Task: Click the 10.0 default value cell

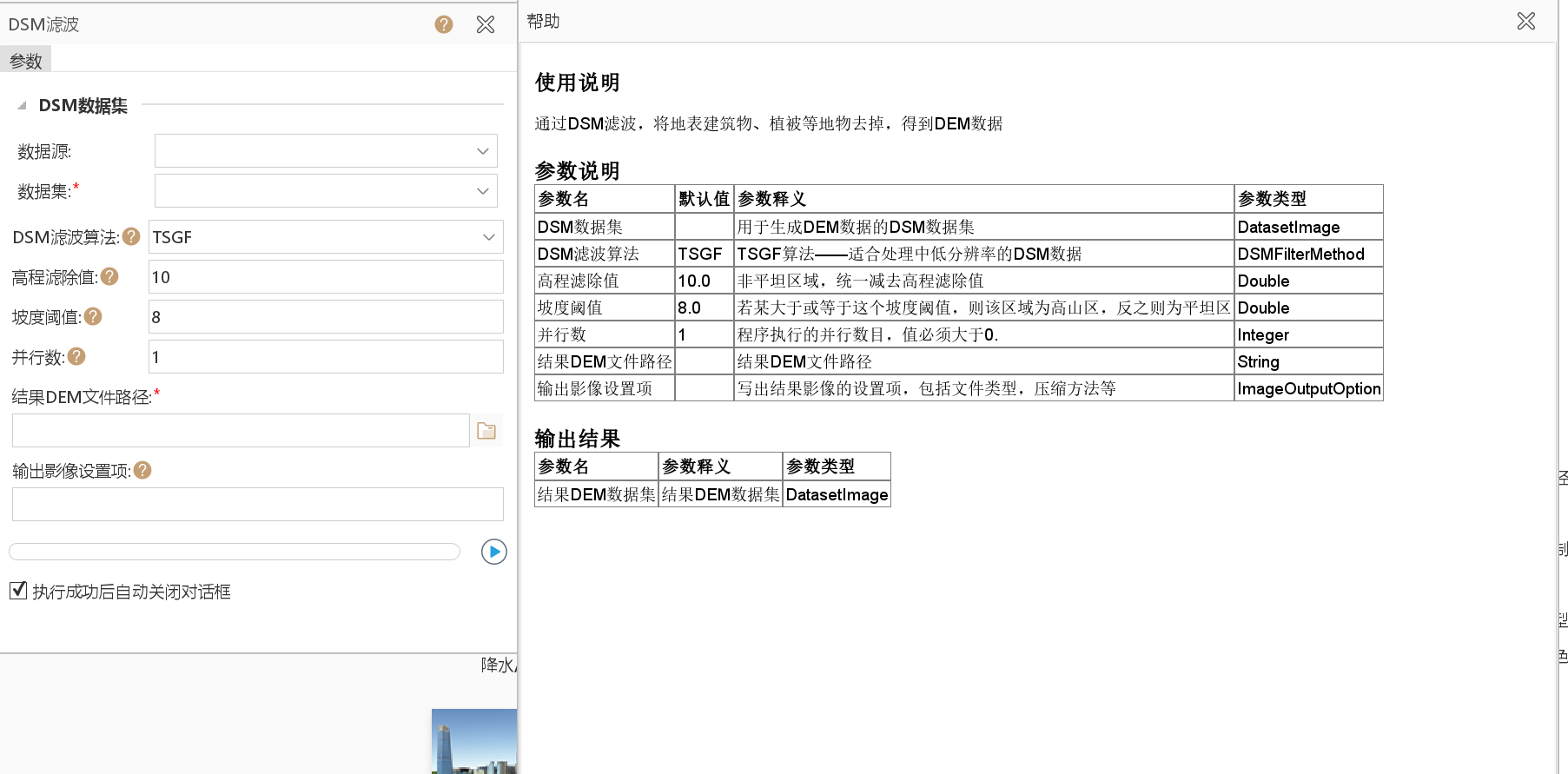Action: [x=705, y=281]
